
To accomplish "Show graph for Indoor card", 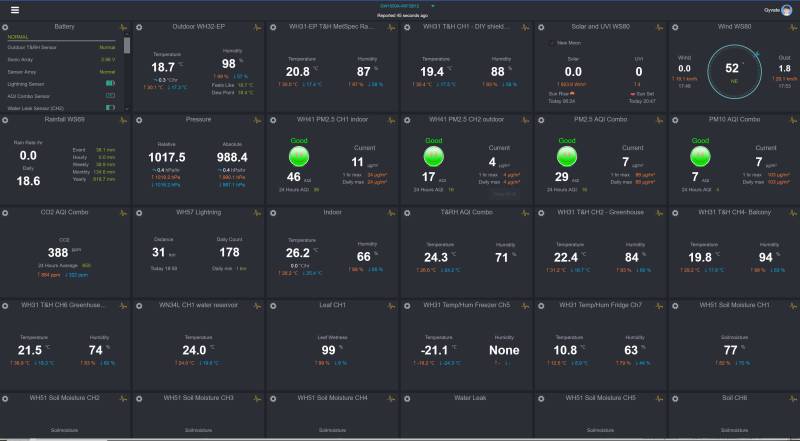I will 391,213.
